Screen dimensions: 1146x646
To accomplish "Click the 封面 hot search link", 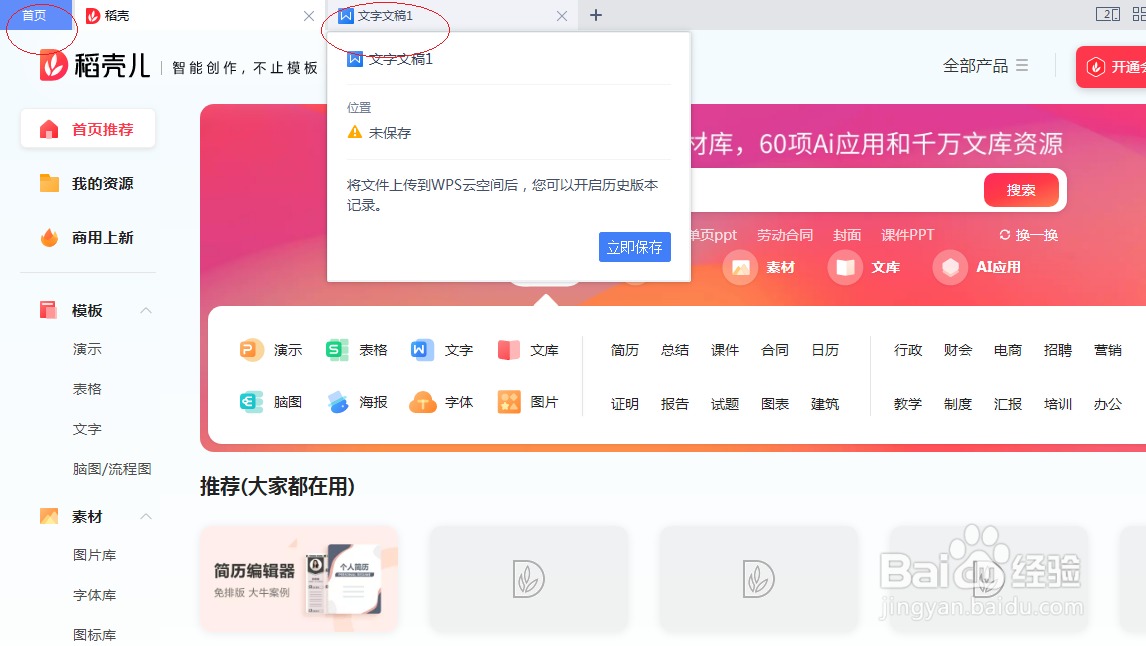I will click(x=847, y=235).
